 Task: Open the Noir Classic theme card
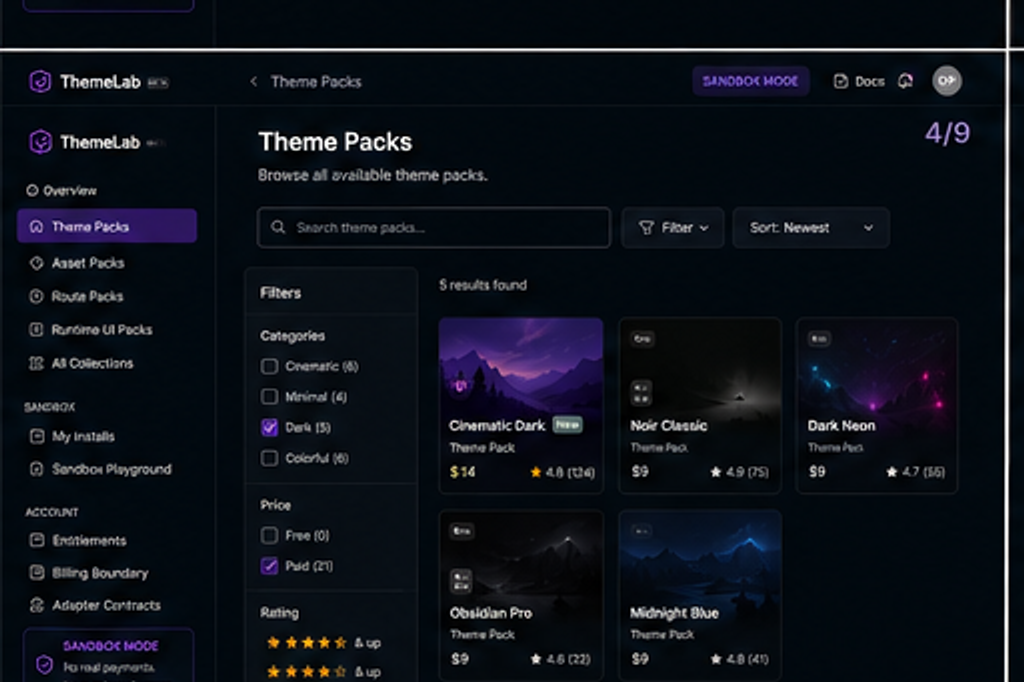700,405
